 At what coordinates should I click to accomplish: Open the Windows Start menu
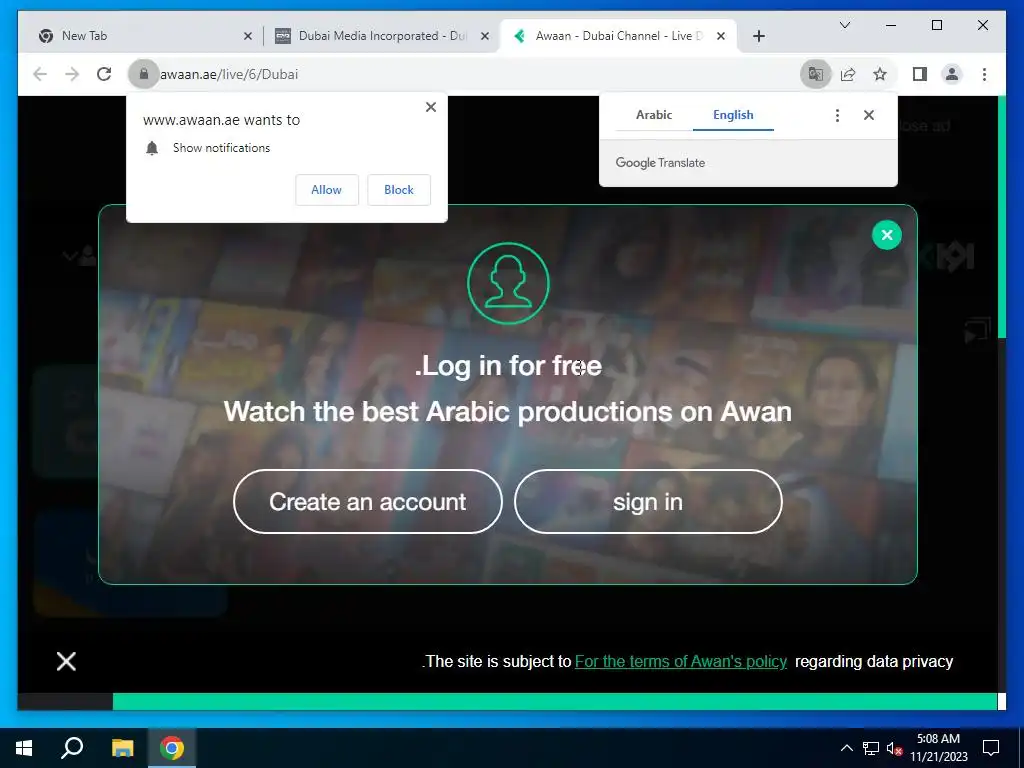(x=24, y=748)
